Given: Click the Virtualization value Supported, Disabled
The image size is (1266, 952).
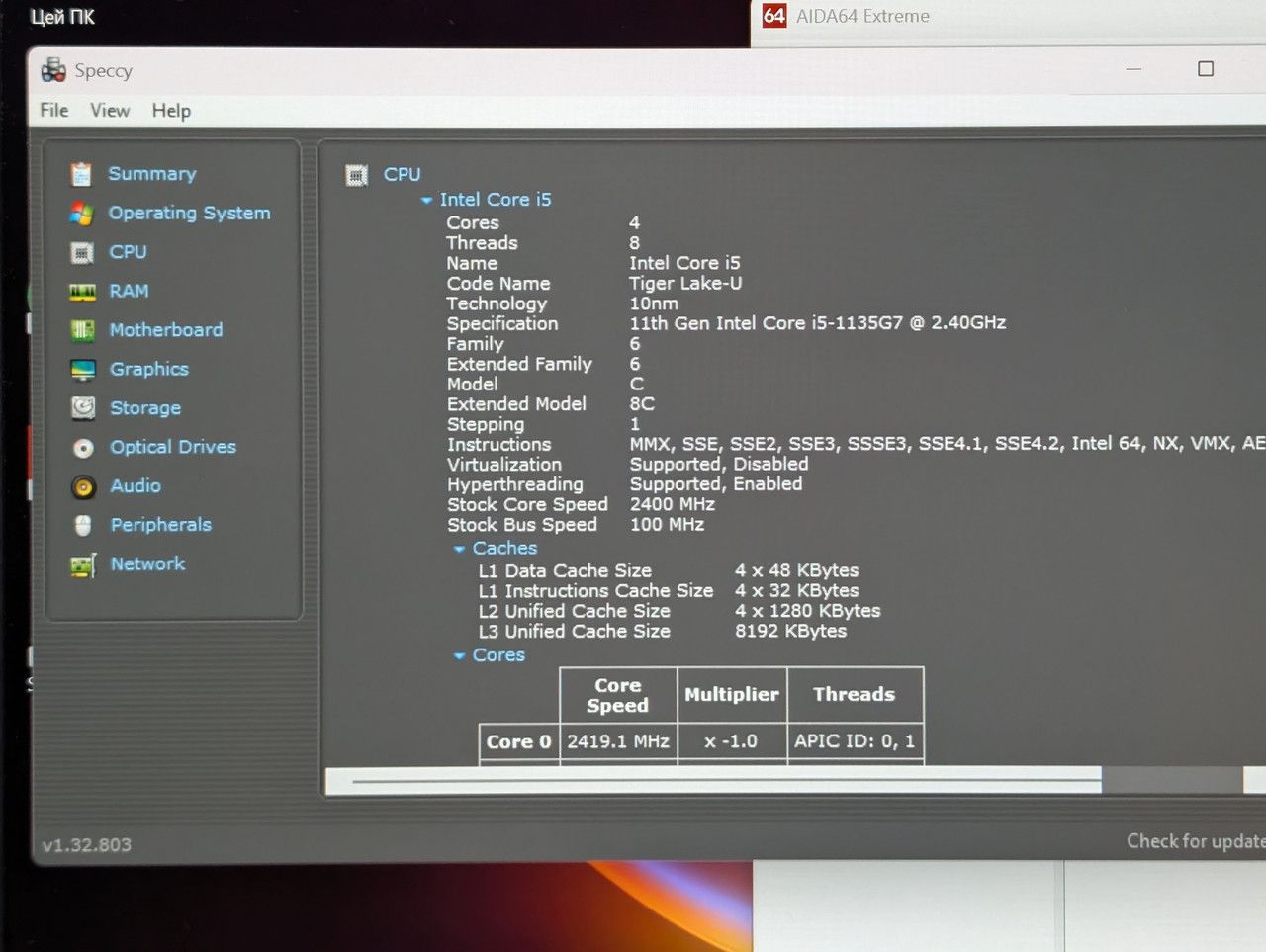Looking at the screenshot, I should point(719,465).
